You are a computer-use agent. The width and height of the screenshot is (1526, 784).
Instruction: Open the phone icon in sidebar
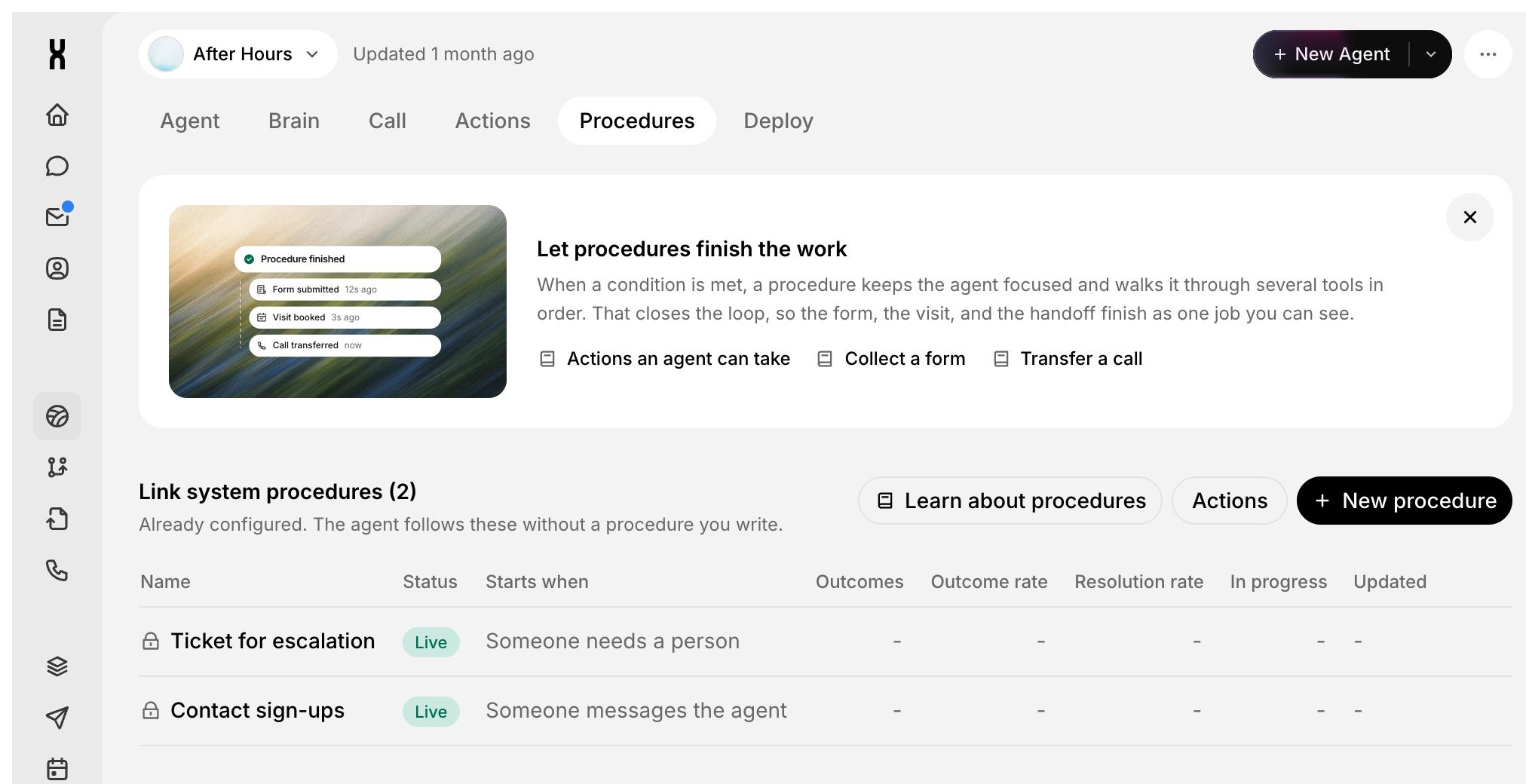pos(57,570)
